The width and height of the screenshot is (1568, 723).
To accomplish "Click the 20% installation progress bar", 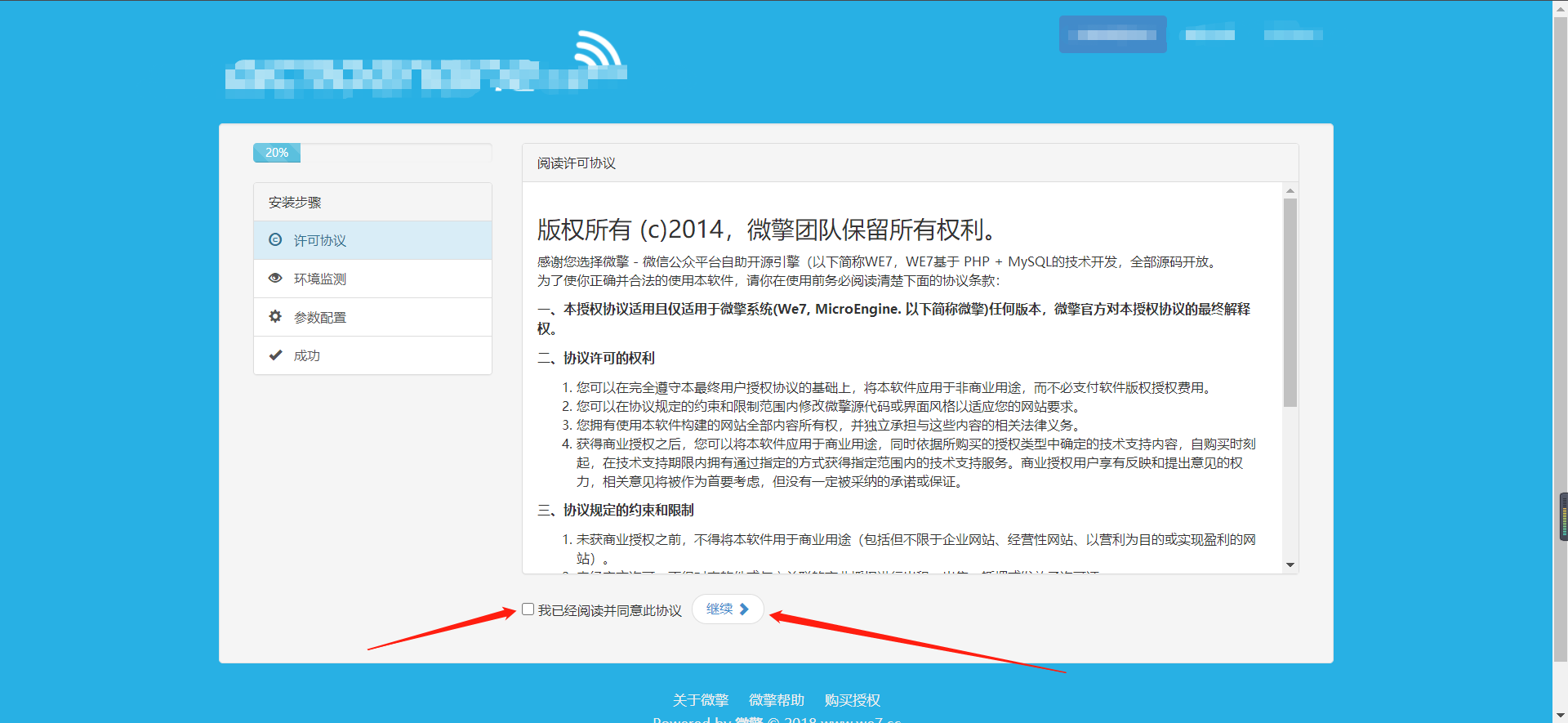I will click(277, 153).
